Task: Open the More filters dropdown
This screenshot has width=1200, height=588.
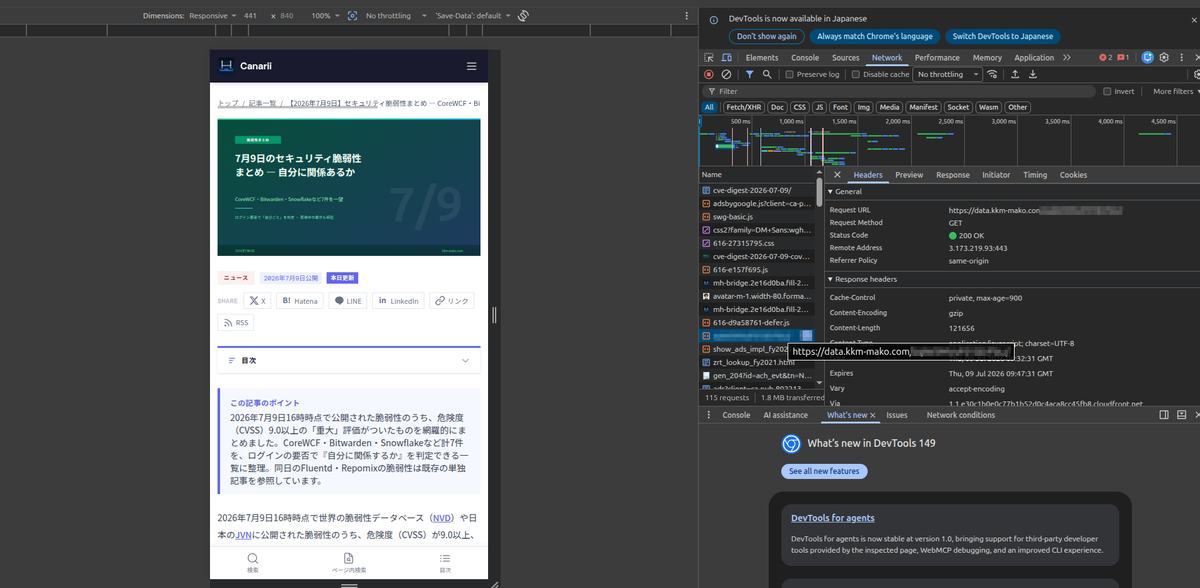Action: click(x=1174, y=91)
